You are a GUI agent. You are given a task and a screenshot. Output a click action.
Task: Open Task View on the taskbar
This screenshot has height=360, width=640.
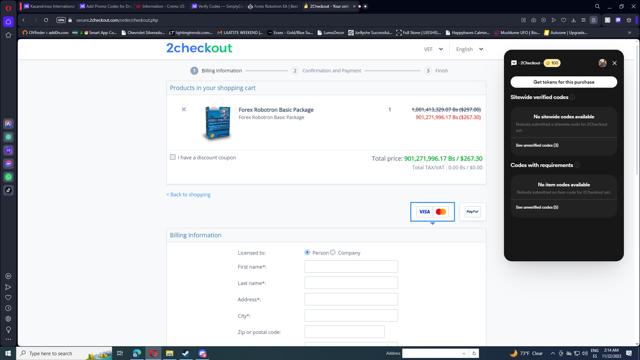120,353
